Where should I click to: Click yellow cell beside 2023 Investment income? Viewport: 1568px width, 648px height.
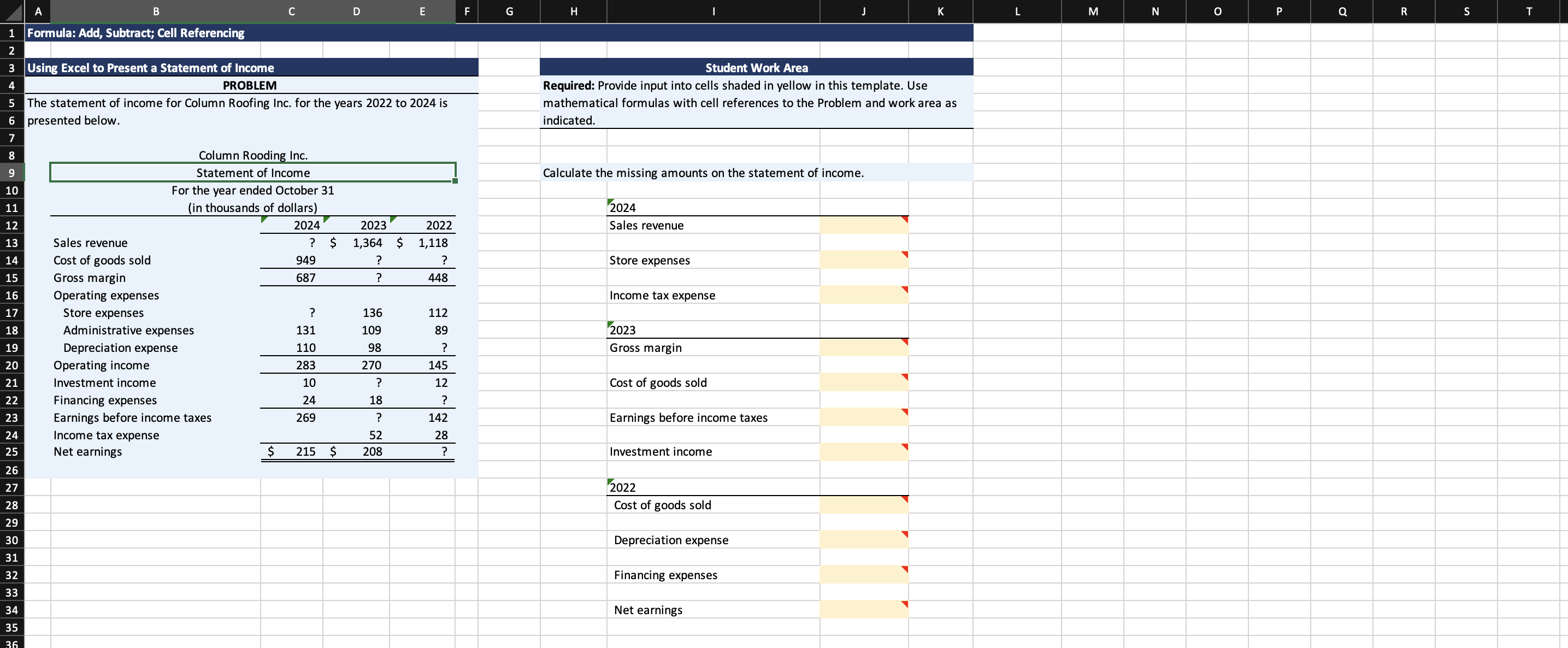pos(863,451)
